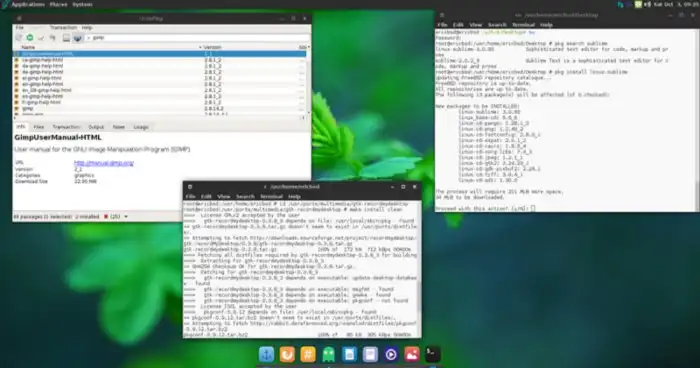The image size is (700, 368).
Task: Open the blue anchor dock icon
Action: (267, 354)
